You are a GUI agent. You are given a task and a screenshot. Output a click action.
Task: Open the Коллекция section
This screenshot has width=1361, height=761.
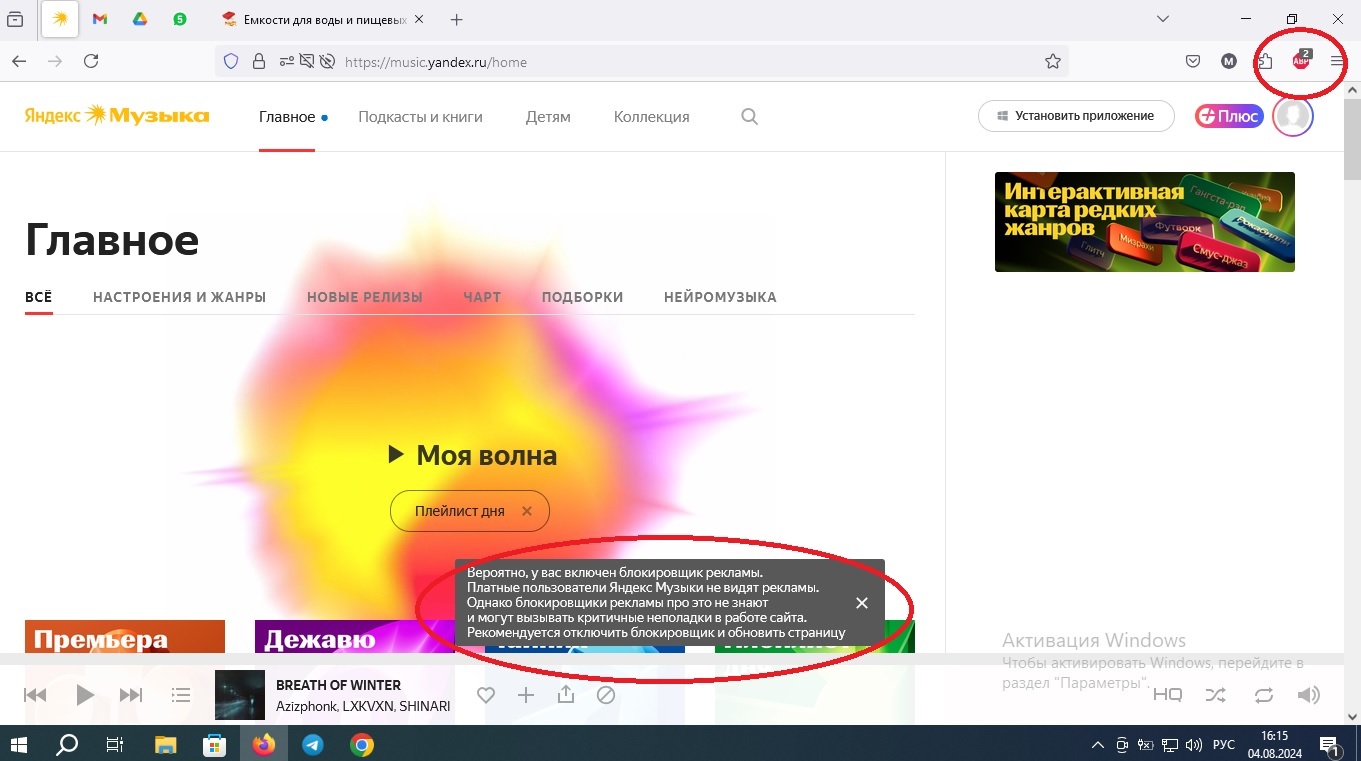tap(651, 117)
